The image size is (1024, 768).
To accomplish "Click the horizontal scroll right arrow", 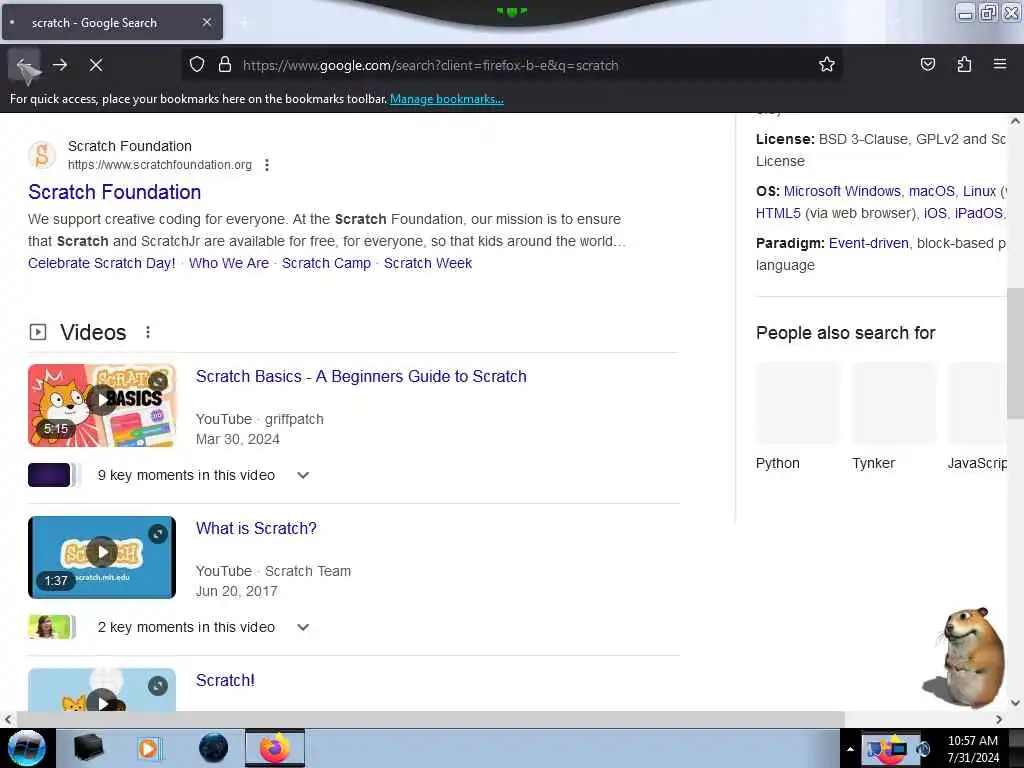I will pos(999,719).
